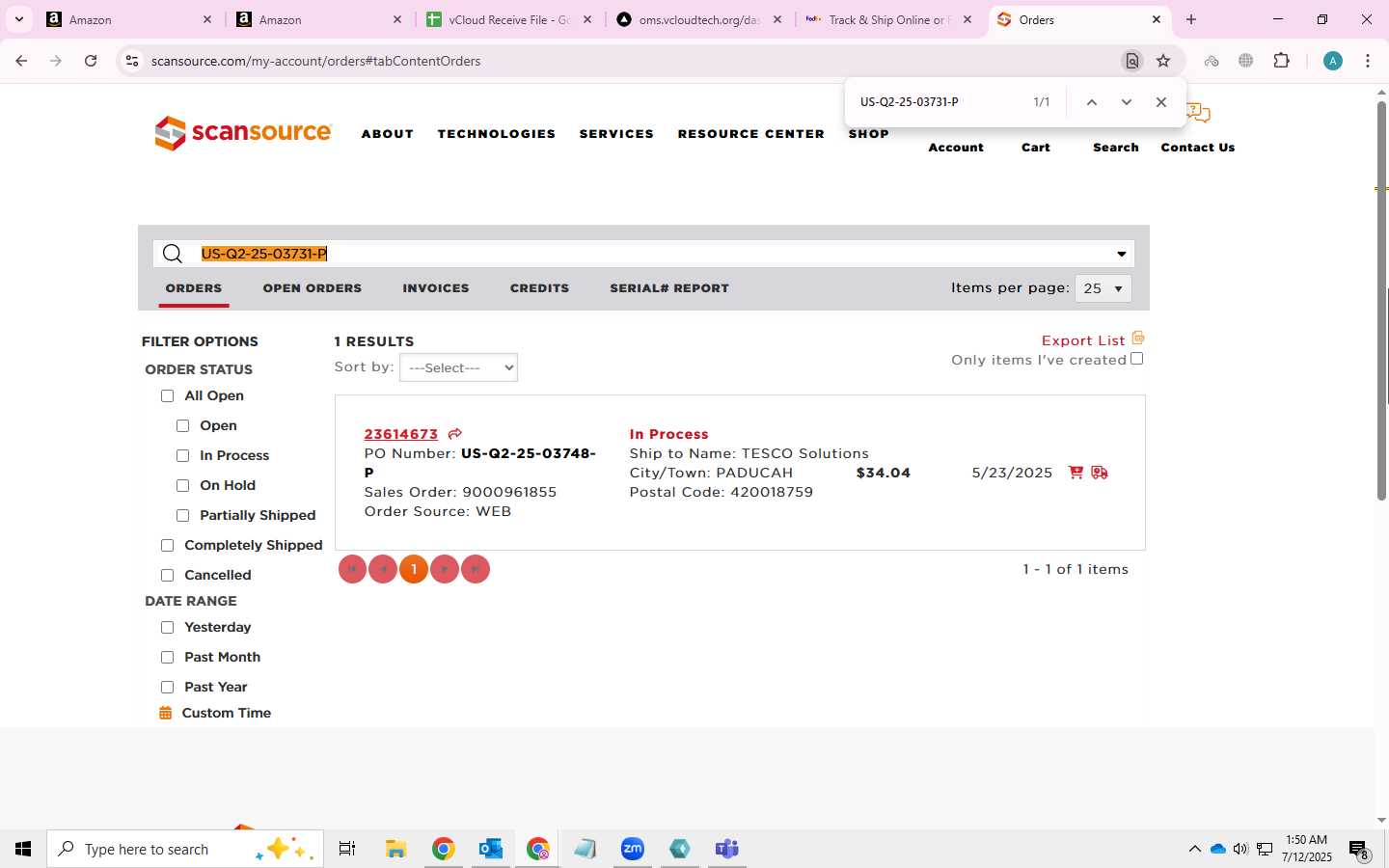Bookmark this page with the star icon
This screenshot has width=1389, height=868.
point(1163,61)
